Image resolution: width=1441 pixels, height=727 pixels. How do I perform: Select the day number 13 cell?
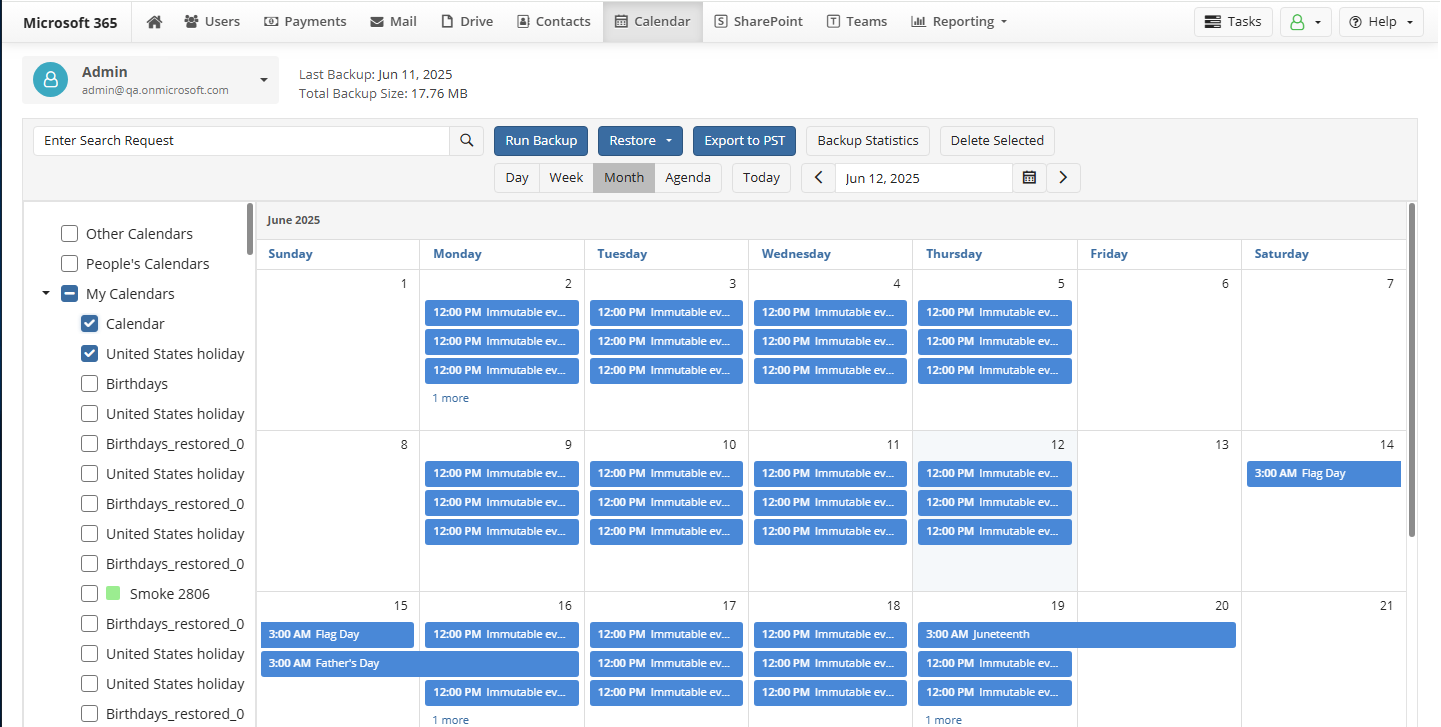(1159, 511)
